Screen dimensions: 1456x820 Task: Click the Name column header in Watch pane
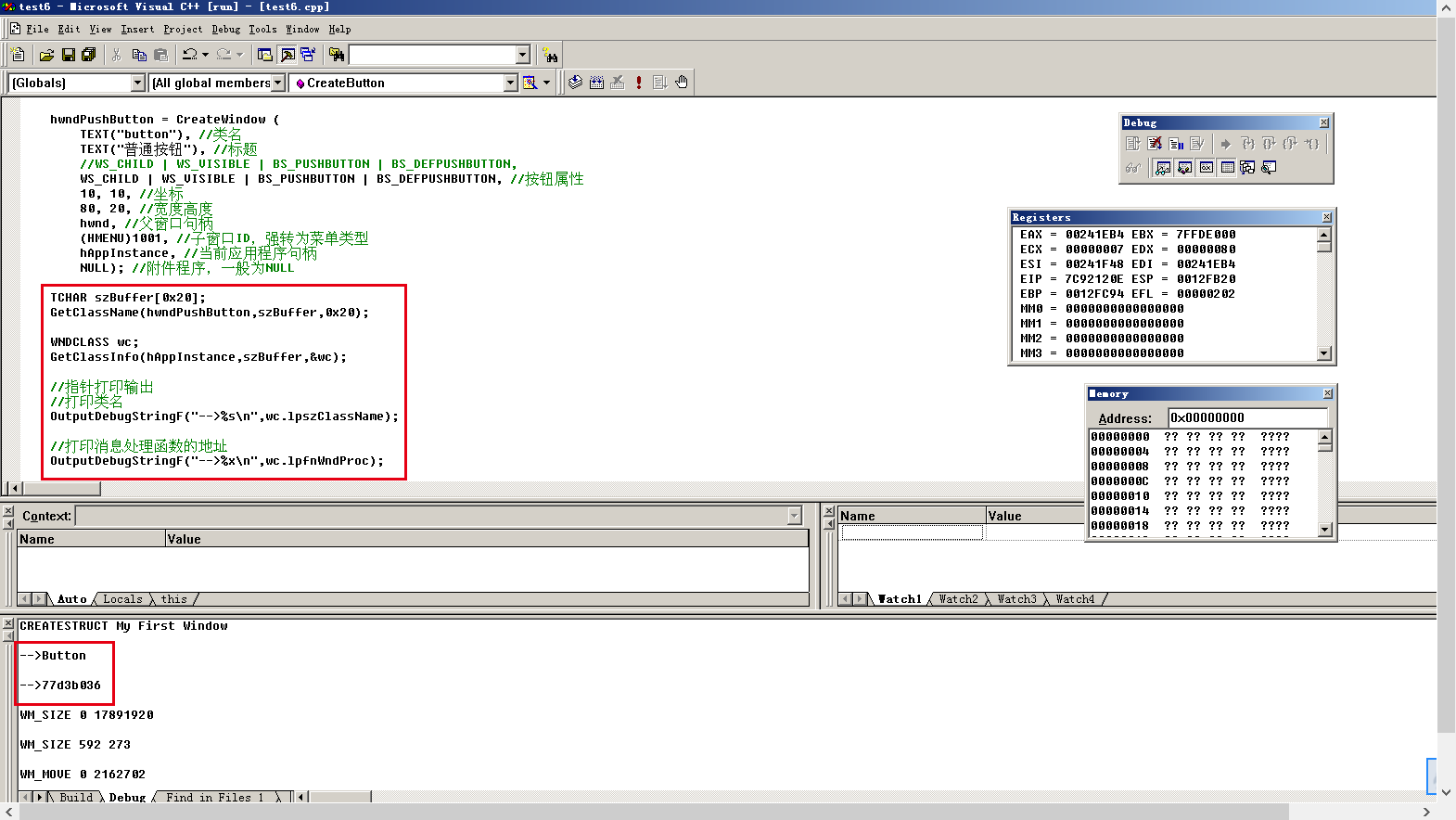912,516
